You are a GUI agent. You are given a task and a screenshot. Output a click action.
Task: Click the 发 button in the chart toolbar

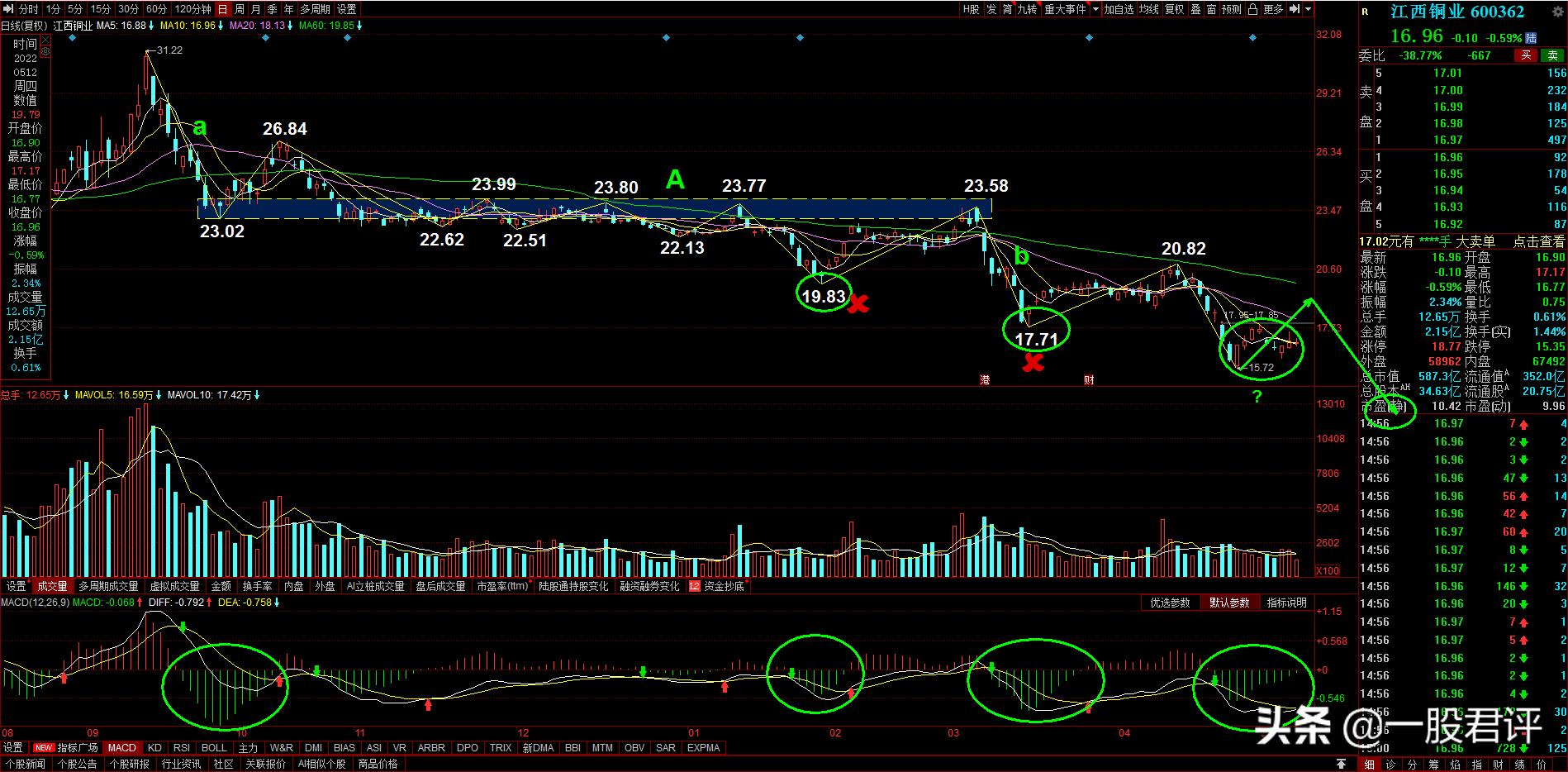point(991,9)
